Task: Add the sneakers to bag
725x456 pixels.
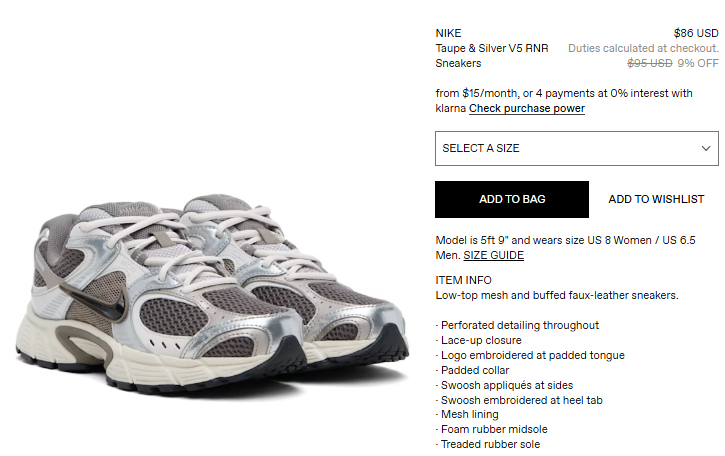Action: 512,199
